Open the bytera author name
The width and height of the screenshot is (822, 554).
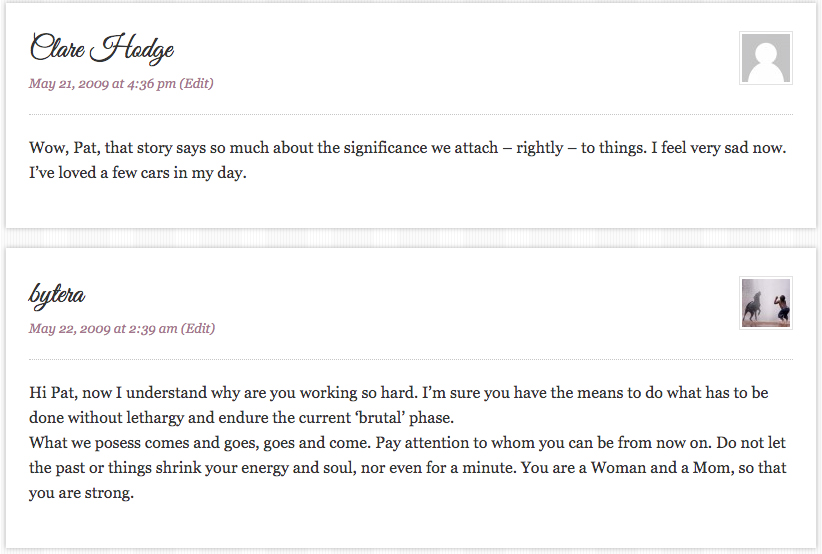57,295
